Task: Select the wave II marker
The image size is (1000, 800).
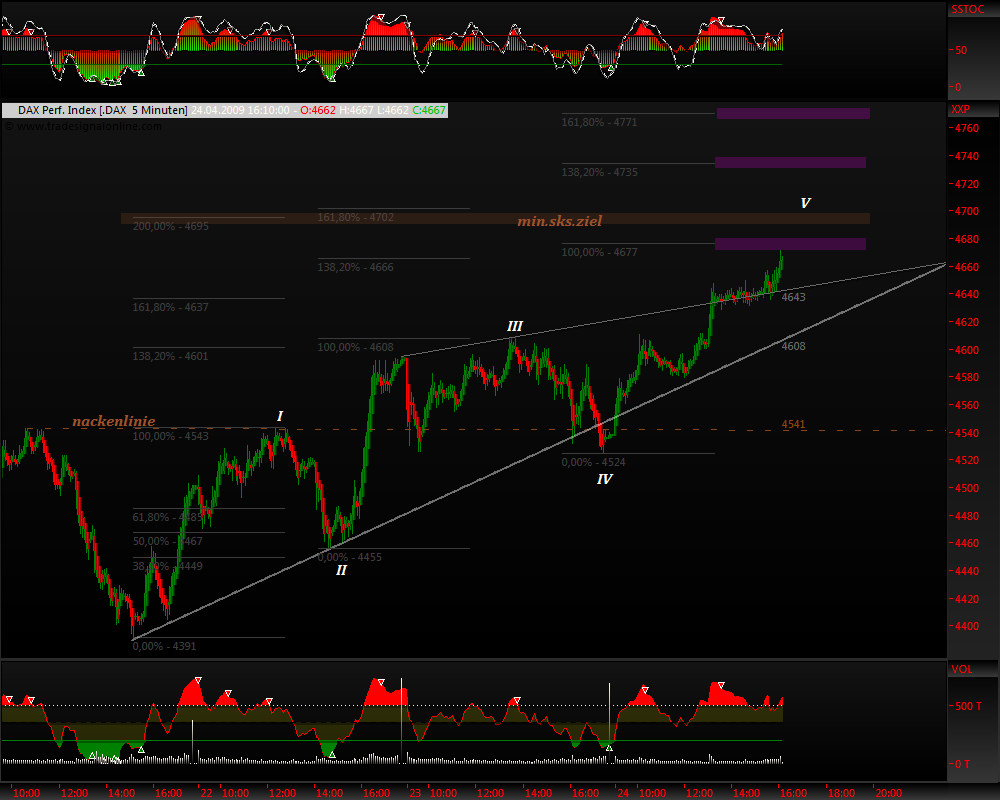Action: pos(341,570)
